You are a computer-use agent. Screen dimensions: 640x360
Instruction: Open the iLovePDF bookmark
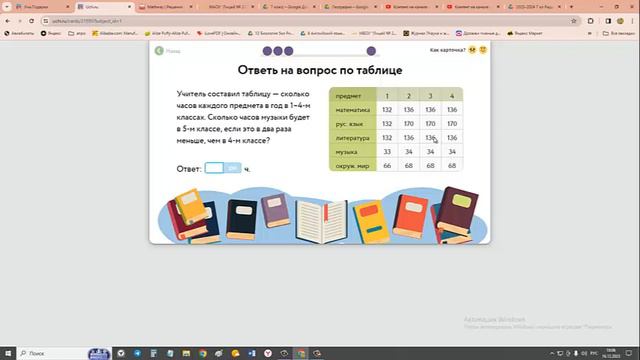tap(219, 33)
